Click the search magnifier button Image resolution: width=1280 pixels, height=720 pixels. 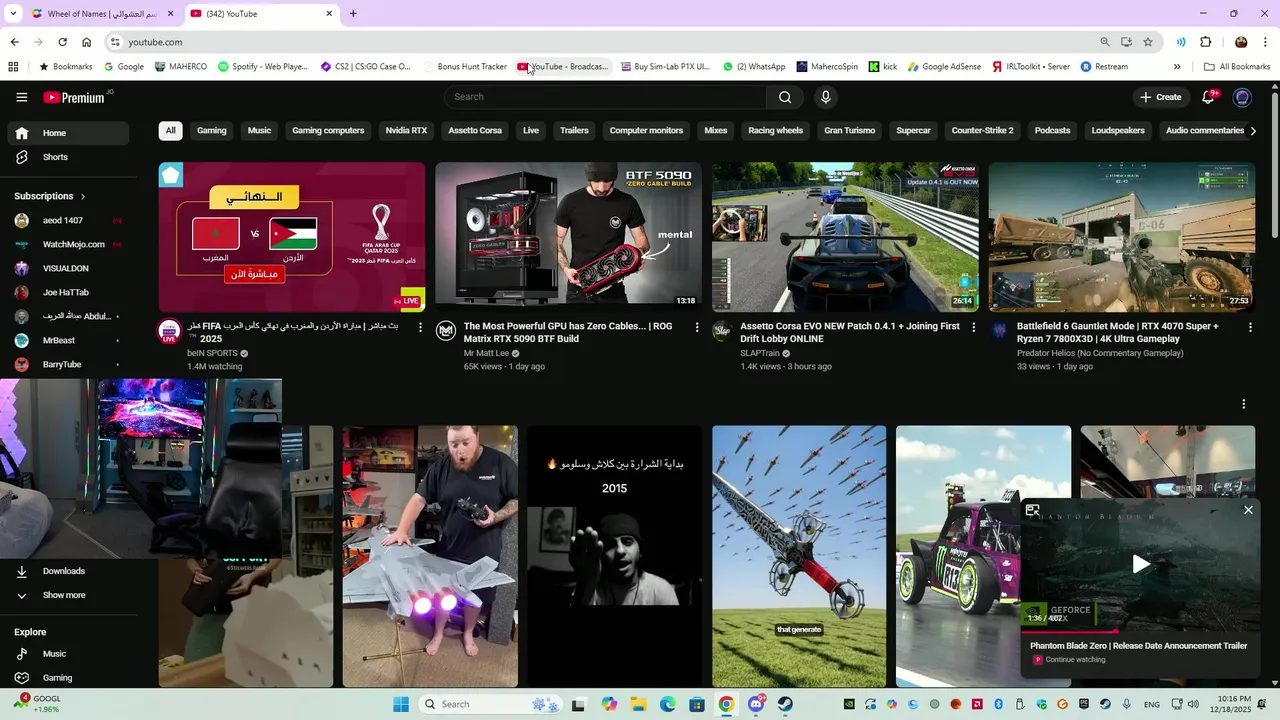(785, 97)
